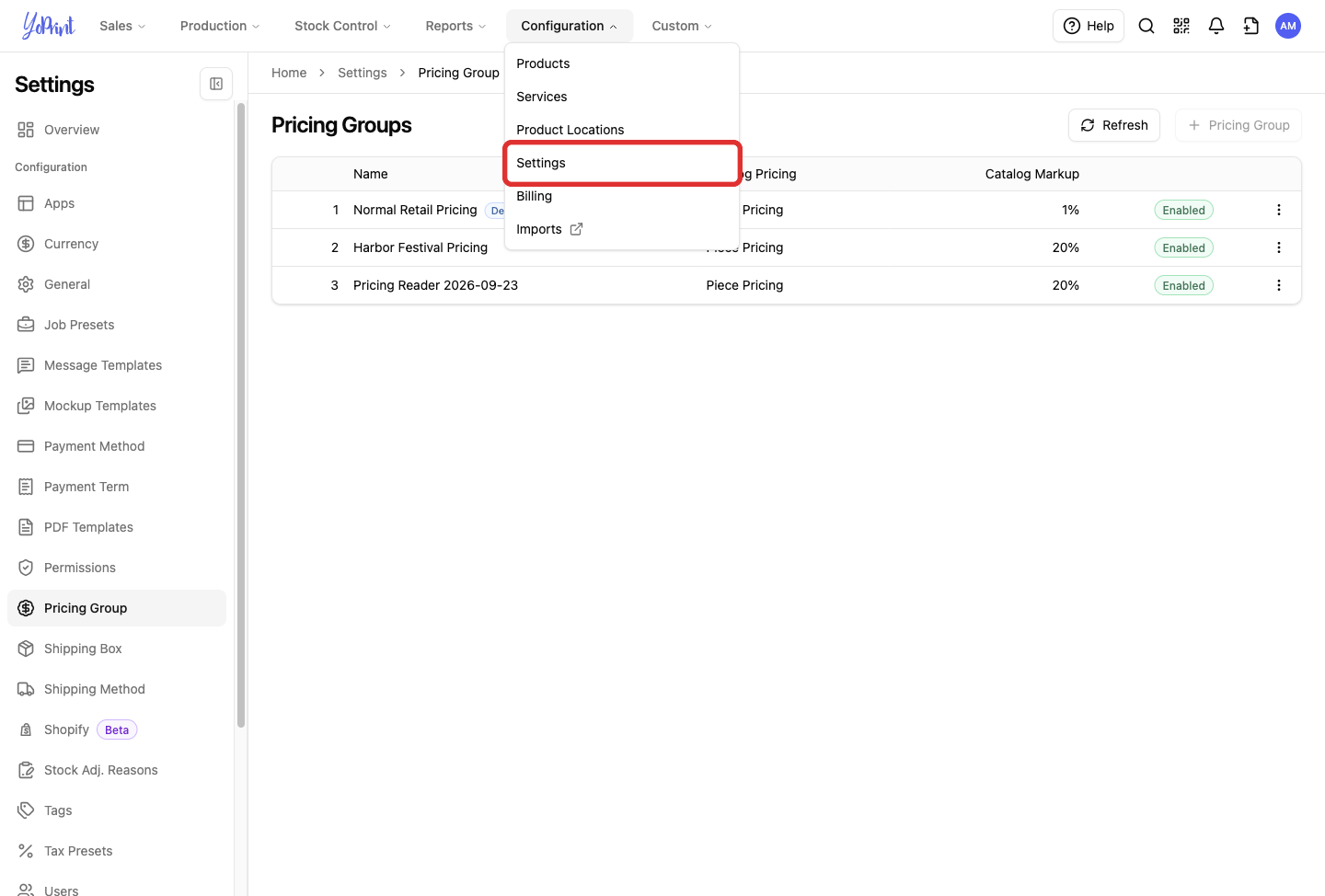The width and height of the screenshot is (1325, 896).
Task: Click the sidebar vertical scrollbar
Action: click(241, 414)
